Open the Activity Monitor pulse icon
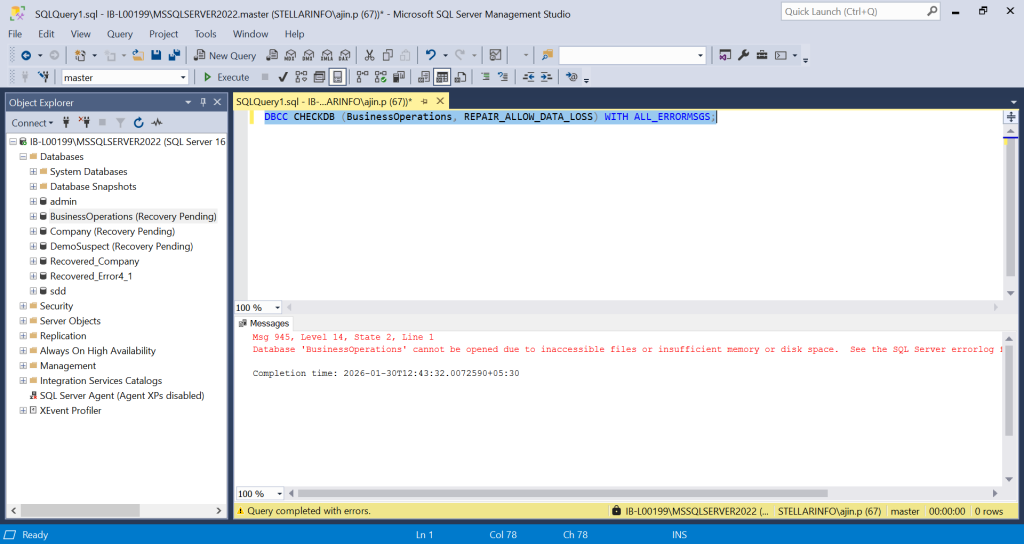This screenshot has width=1024, height=544. 157,123
